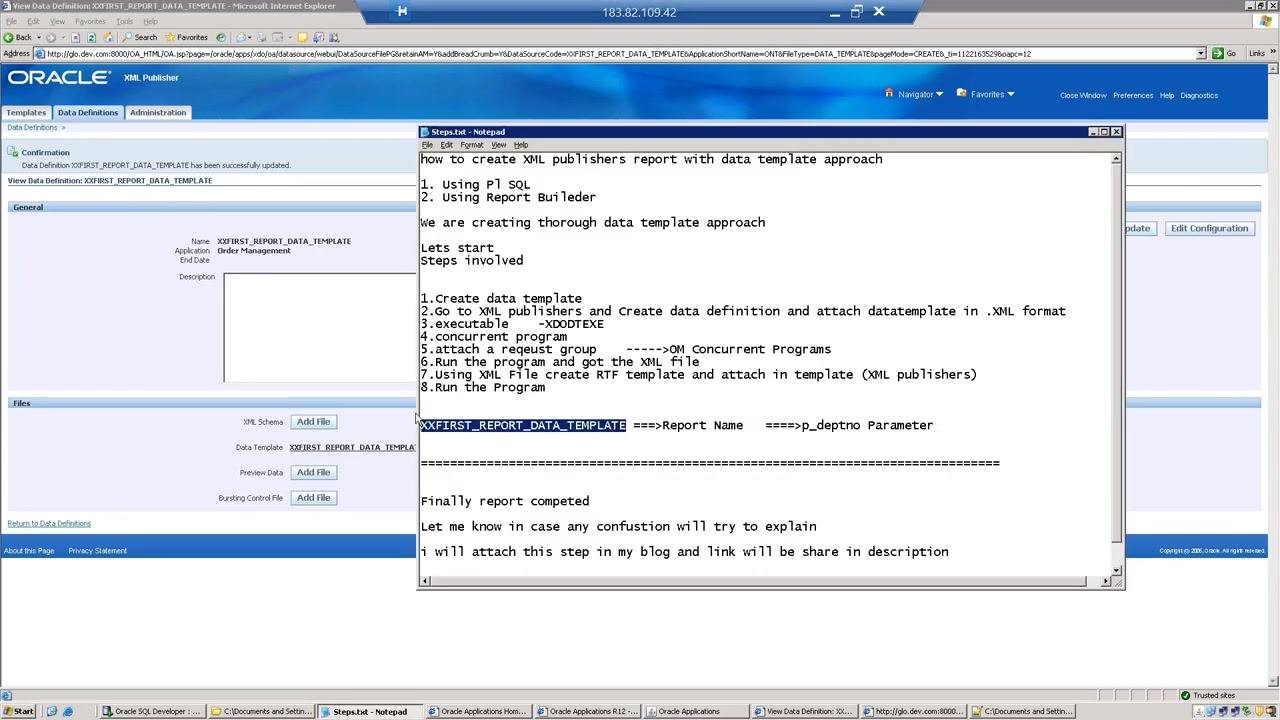
Task: Open the Administration tab
Action: (158, 112)
